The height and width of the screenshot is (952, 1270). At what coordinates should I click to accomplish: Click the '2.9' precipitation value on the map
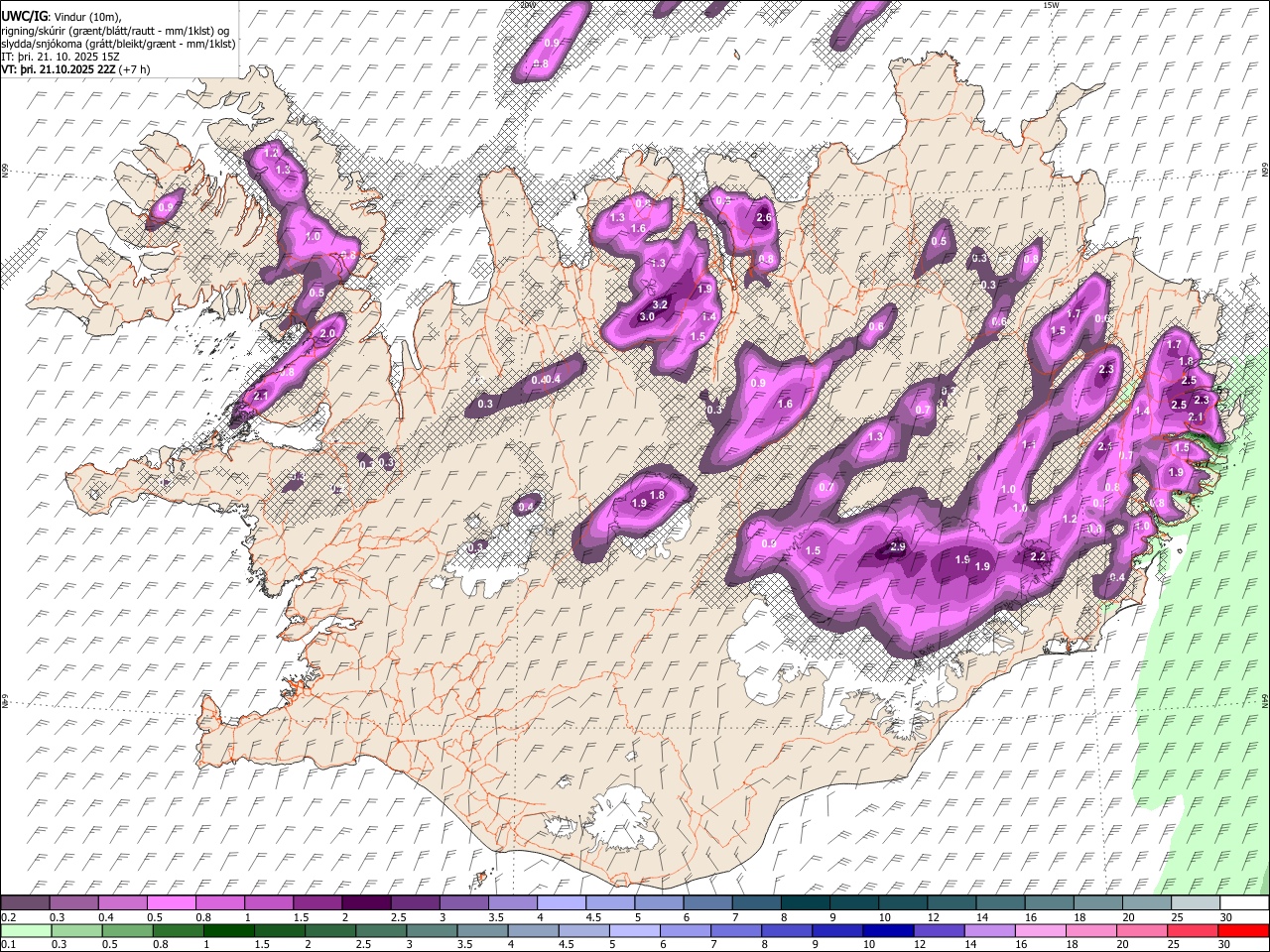[x=898, y=547]
